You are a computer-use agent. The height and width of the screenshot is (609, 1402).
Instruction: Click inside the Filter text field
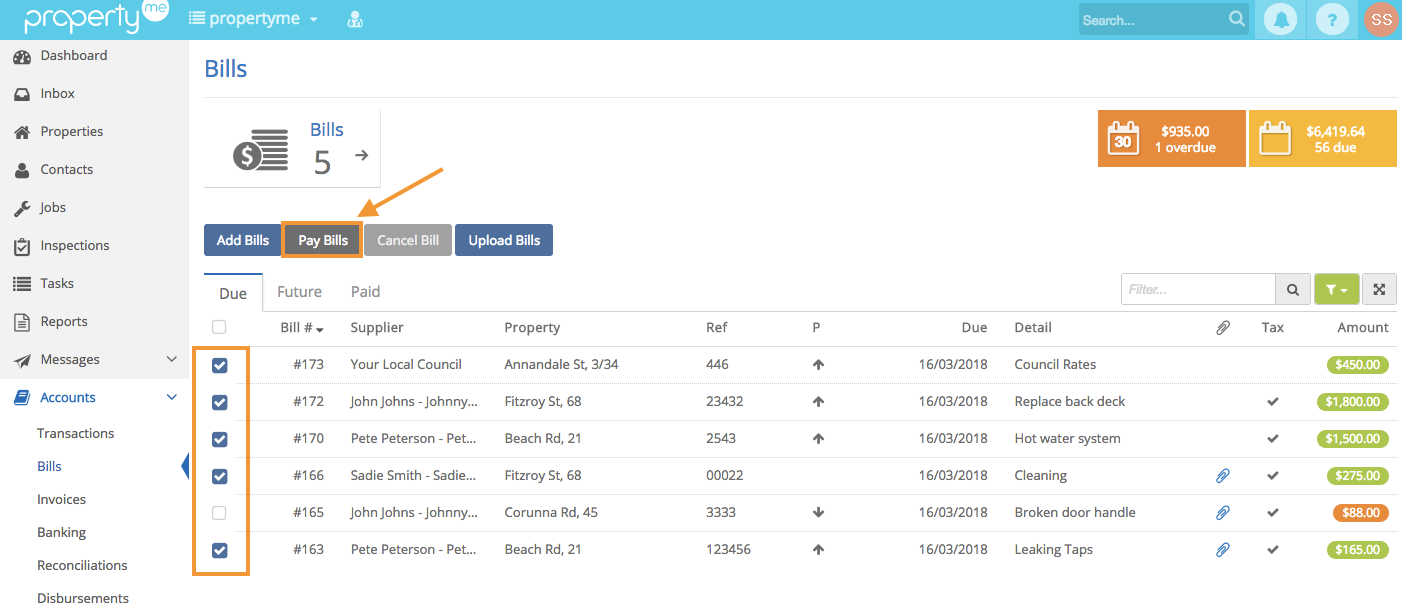pyautogui.click(x=1198, y=289)
